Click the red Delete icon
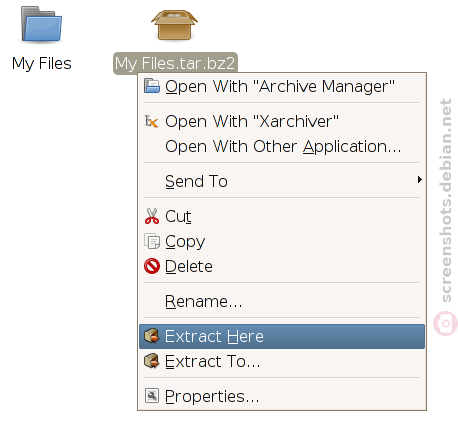458x423 pixels. click(x=152, y=266)
